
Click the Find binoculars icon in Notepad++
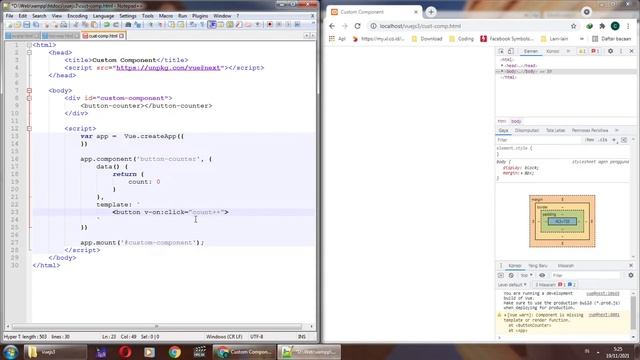coord(128,25)
